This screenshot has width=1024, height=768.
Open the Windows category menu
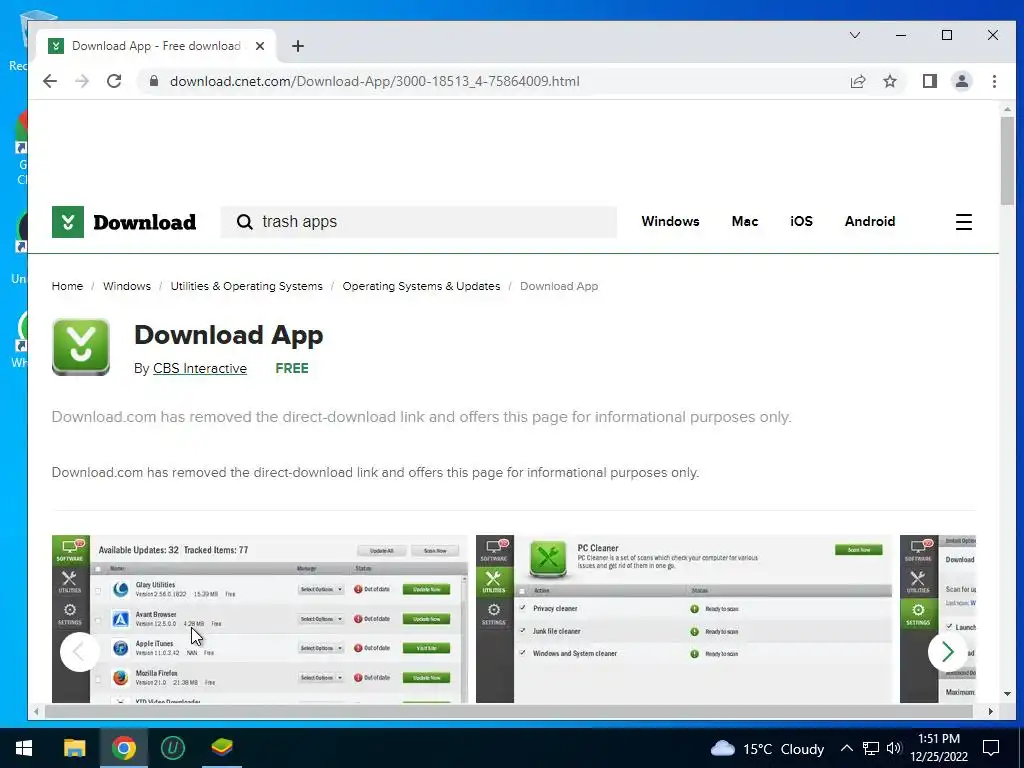670,221
